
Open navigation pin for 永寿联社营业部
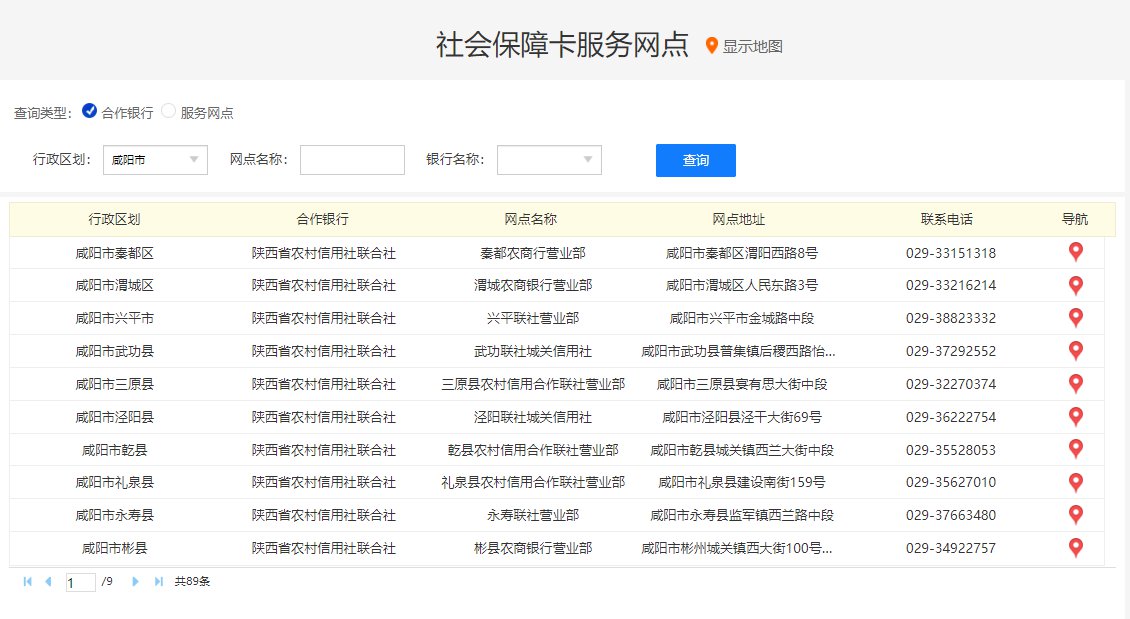tap(1076, 515)
